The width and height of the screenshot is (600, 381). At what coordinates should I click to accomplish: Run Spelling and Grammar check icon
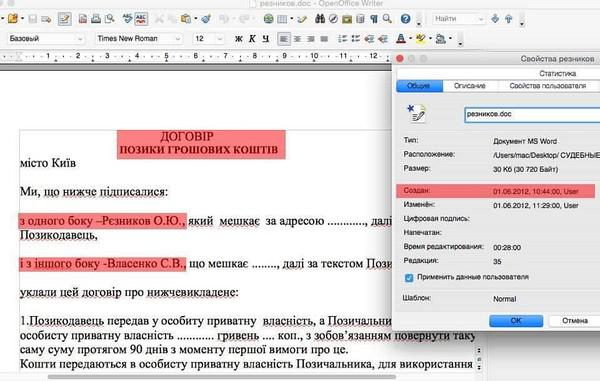pyautogui.click(x=127, y=18)
